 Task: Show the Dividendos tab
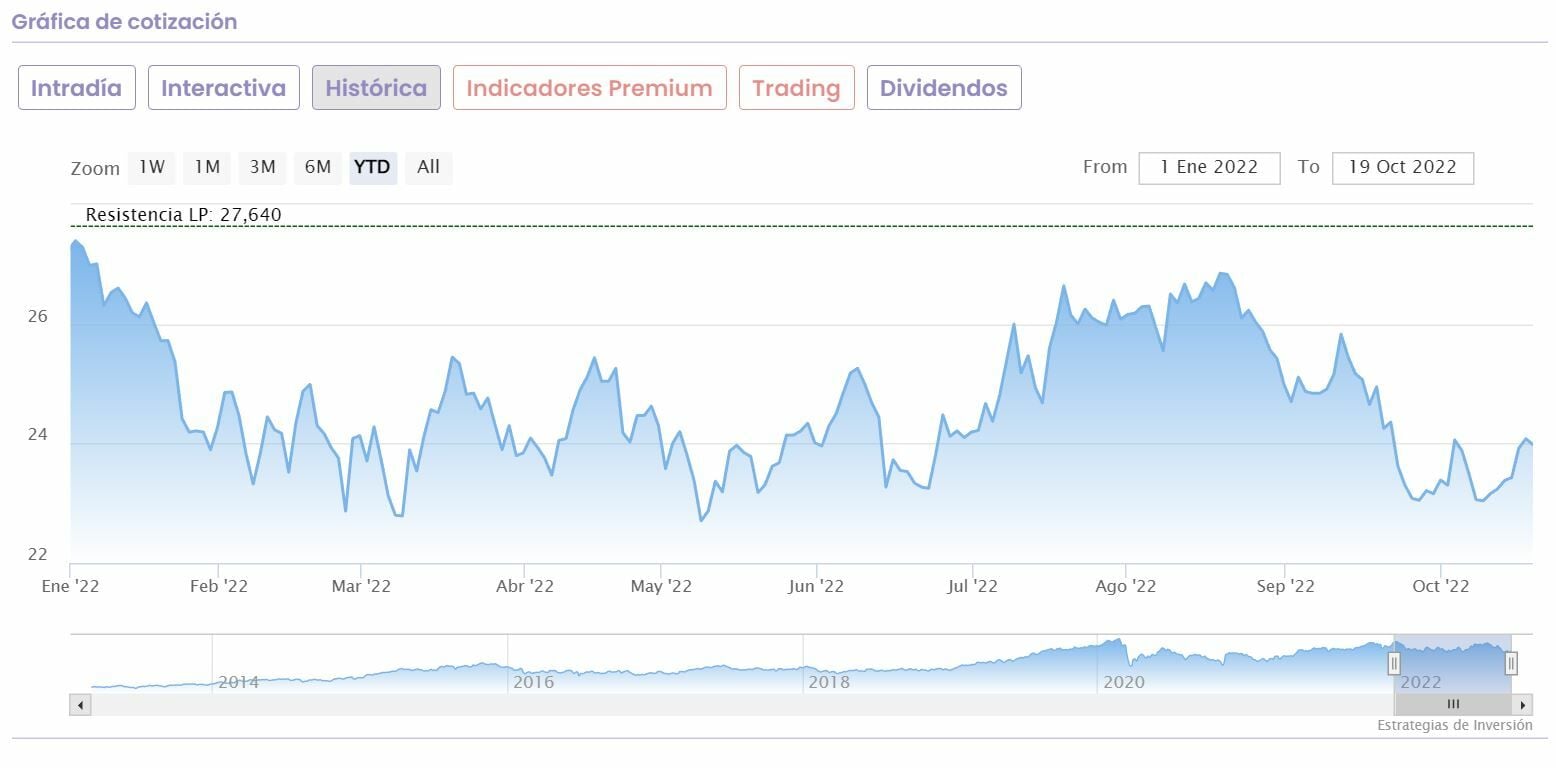[x=943, y=88]
